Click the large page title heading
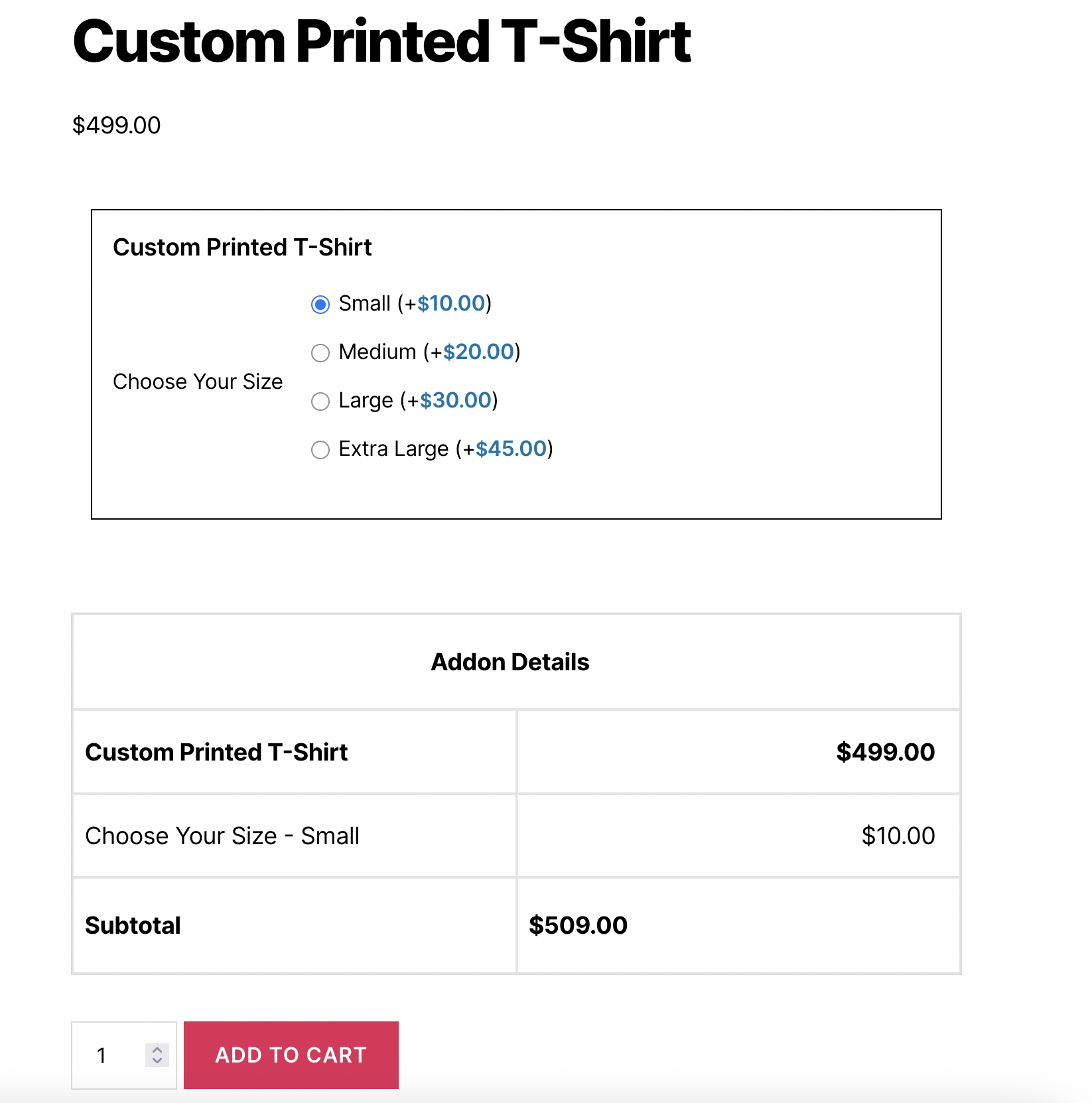This screenshot has height=1103, width=1092. pos(381,42)
